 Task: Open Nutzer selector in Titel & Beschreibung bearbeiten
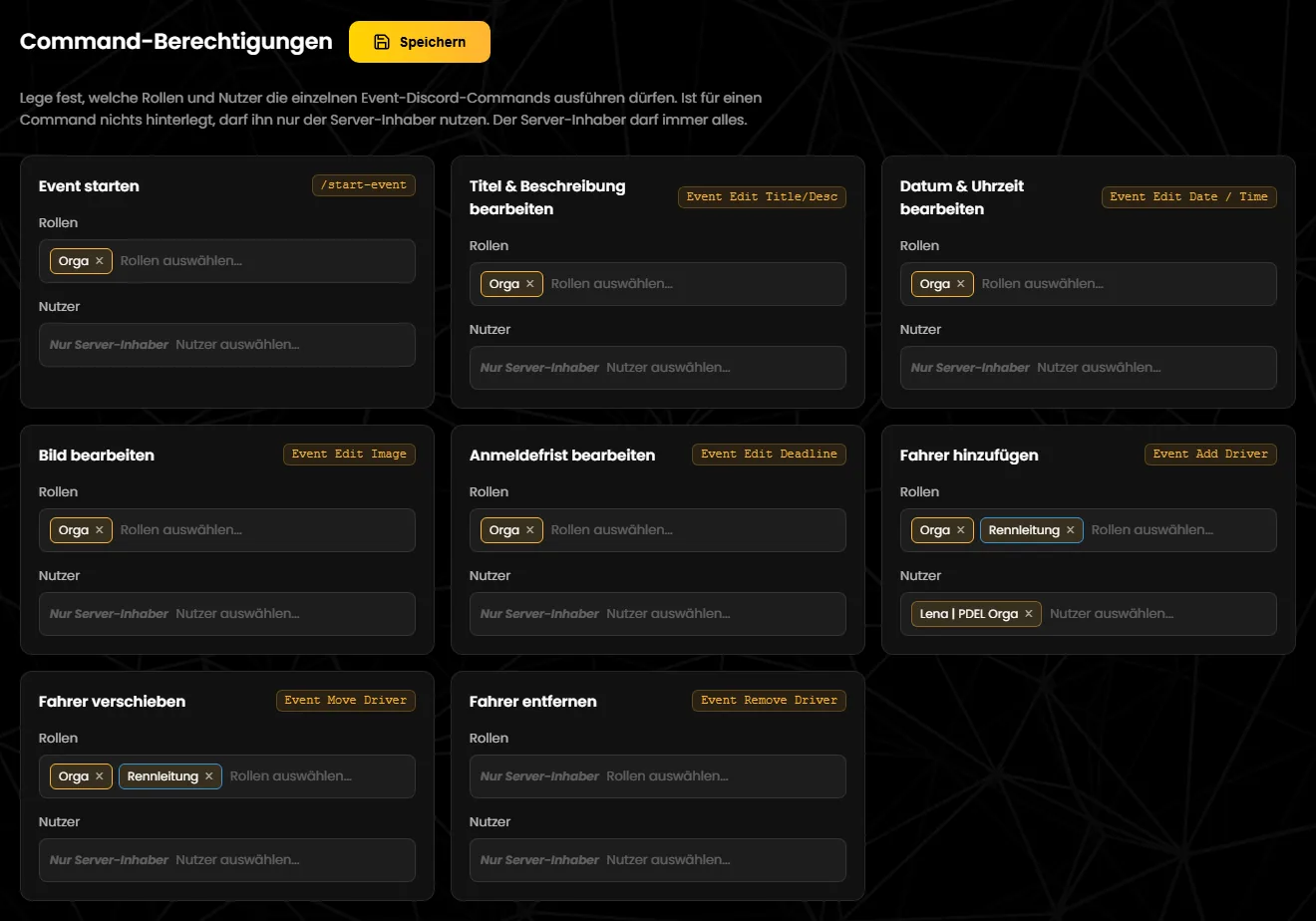pos(658,368)
